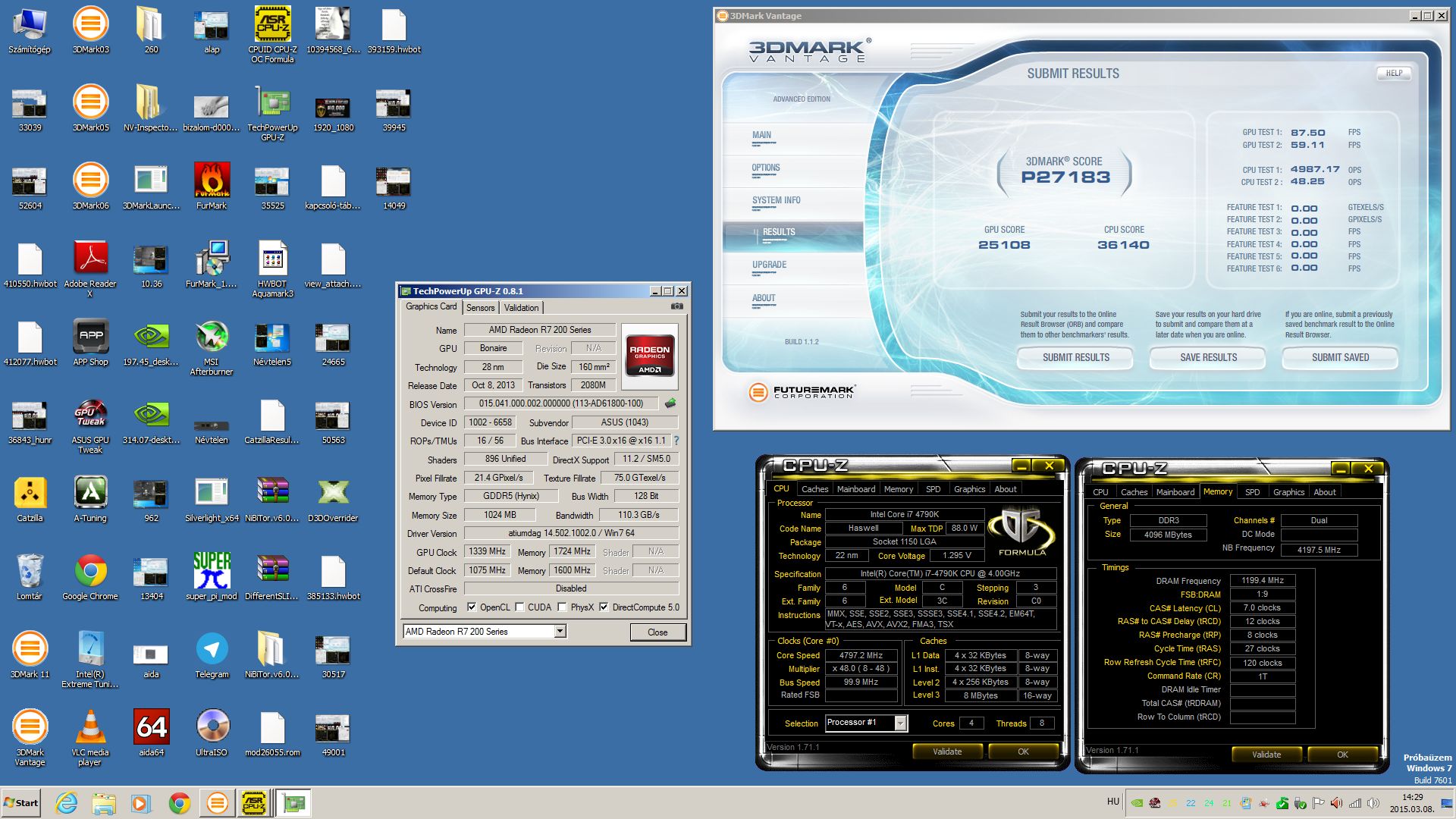Click the Core Speed value in CPU-Z
The image size is (1456, 819).
click(x=861, y=655)
